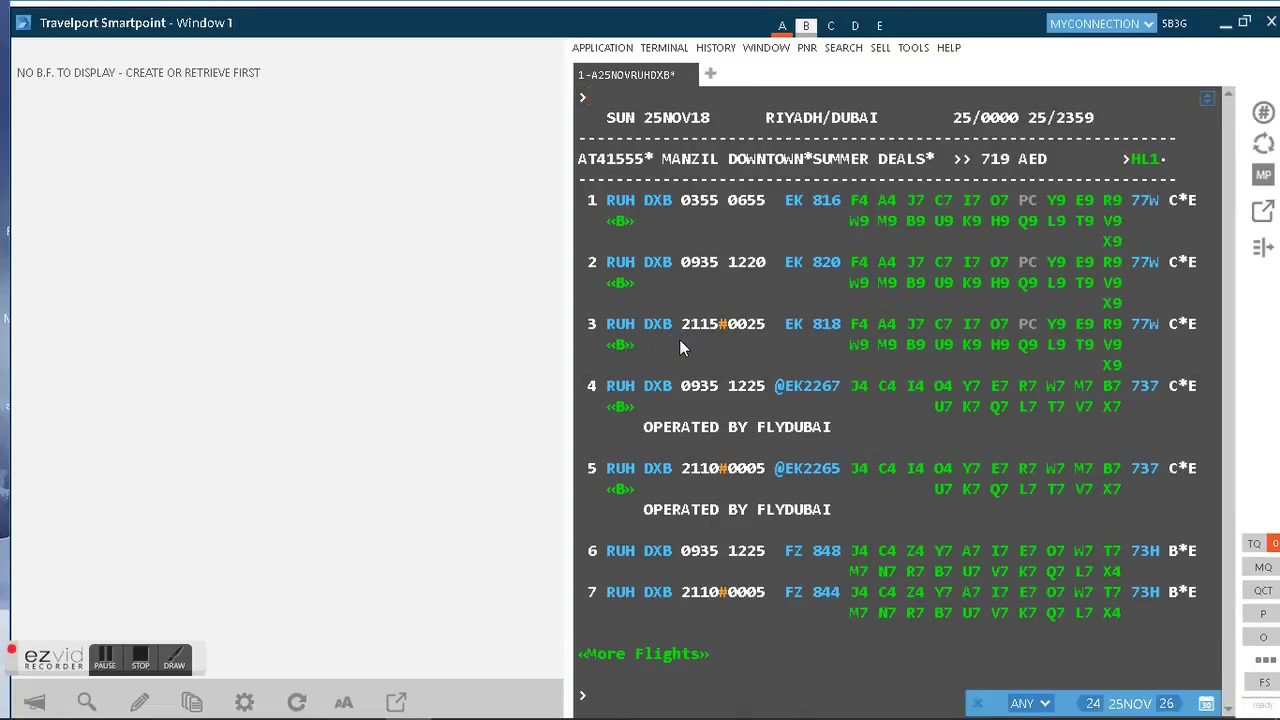The height and width of the screenshot is (720, 1280).
Task: Click the O quick button
Action: [x=1263, y=637]
